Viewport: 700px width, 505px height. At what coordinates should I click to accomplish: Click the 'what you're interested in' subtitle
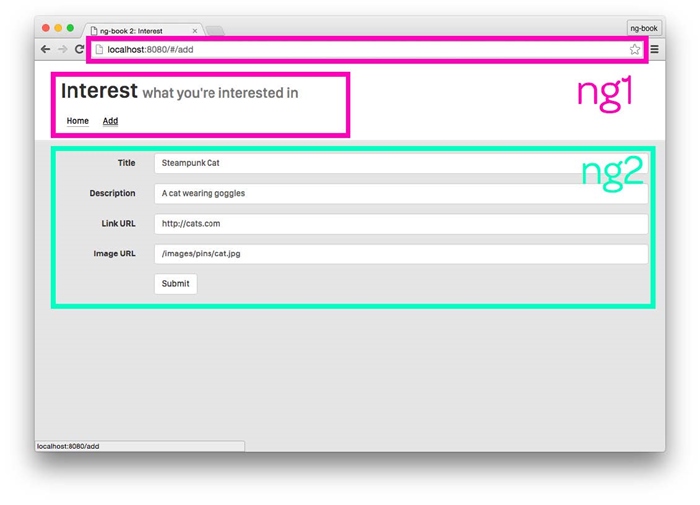220,93
